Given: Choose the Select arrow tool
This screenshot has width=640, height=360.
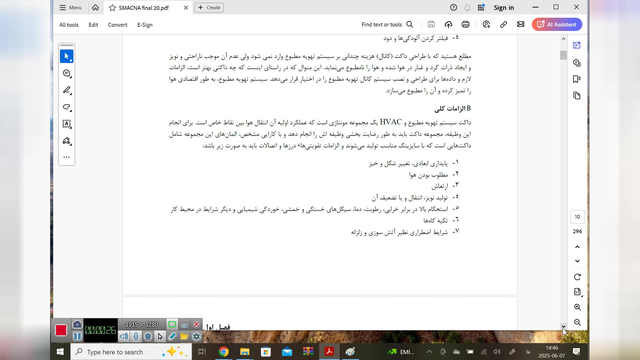Looking at the screenshot, I should [67, 56].
